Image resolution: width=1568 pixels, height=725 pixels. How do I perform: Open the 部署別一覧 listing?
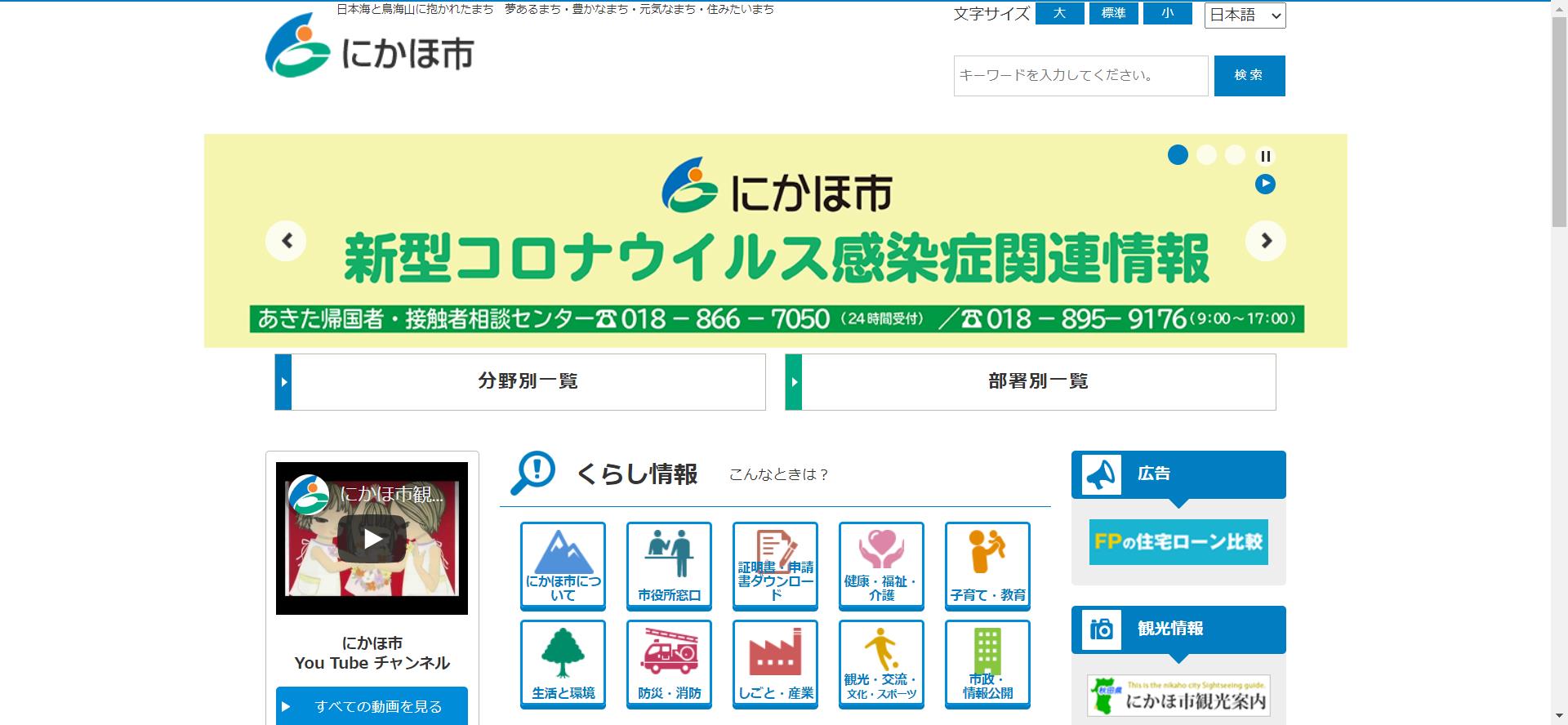(1031, 381)
